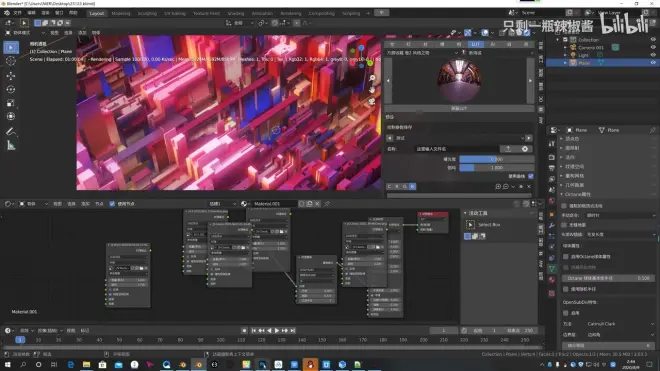Viewport: 660px width, 371px height.
Task: Expand the Octane properties section
Action: tap(562, 194)
